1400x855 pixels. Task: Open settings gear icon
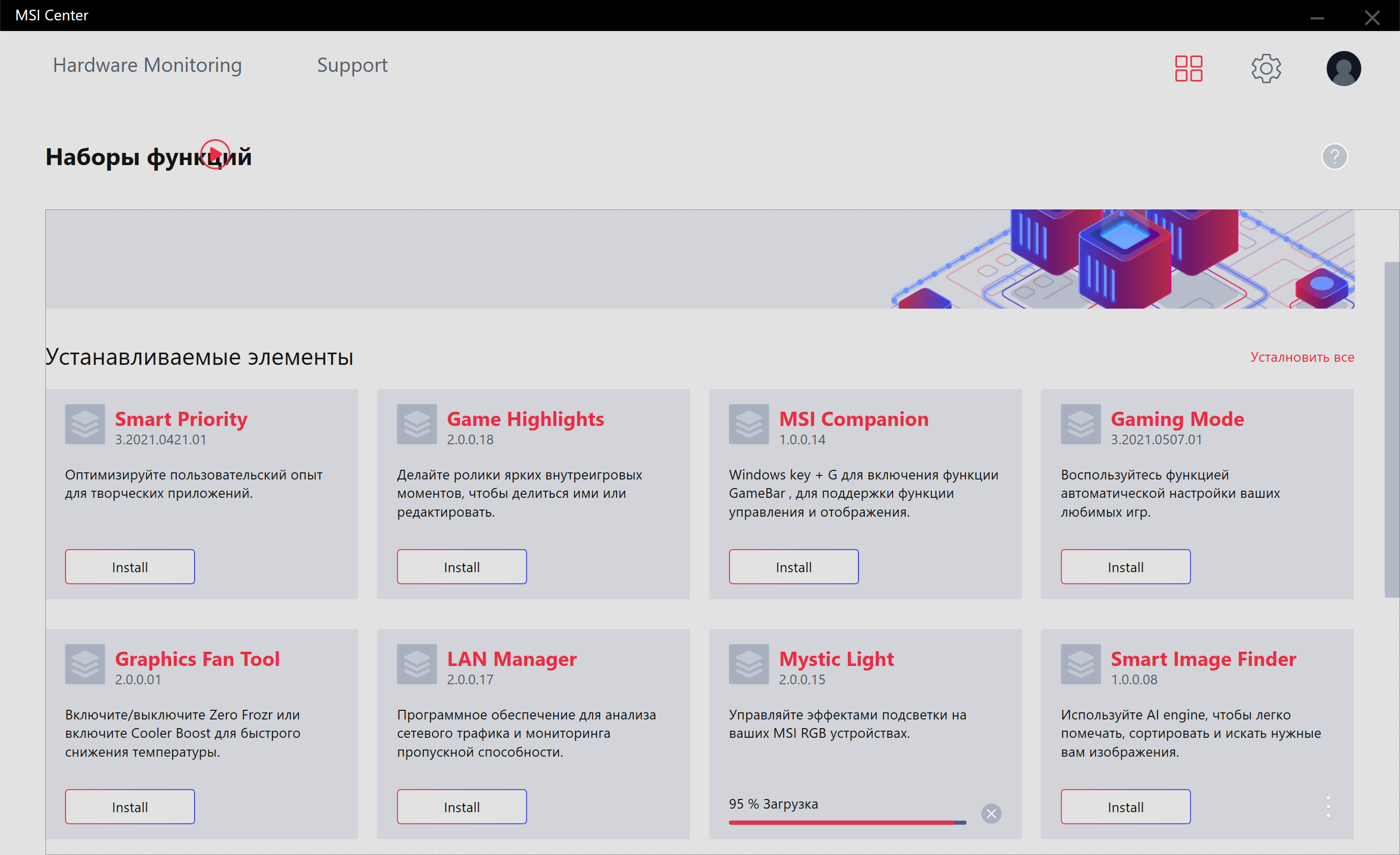[1266, 68]
